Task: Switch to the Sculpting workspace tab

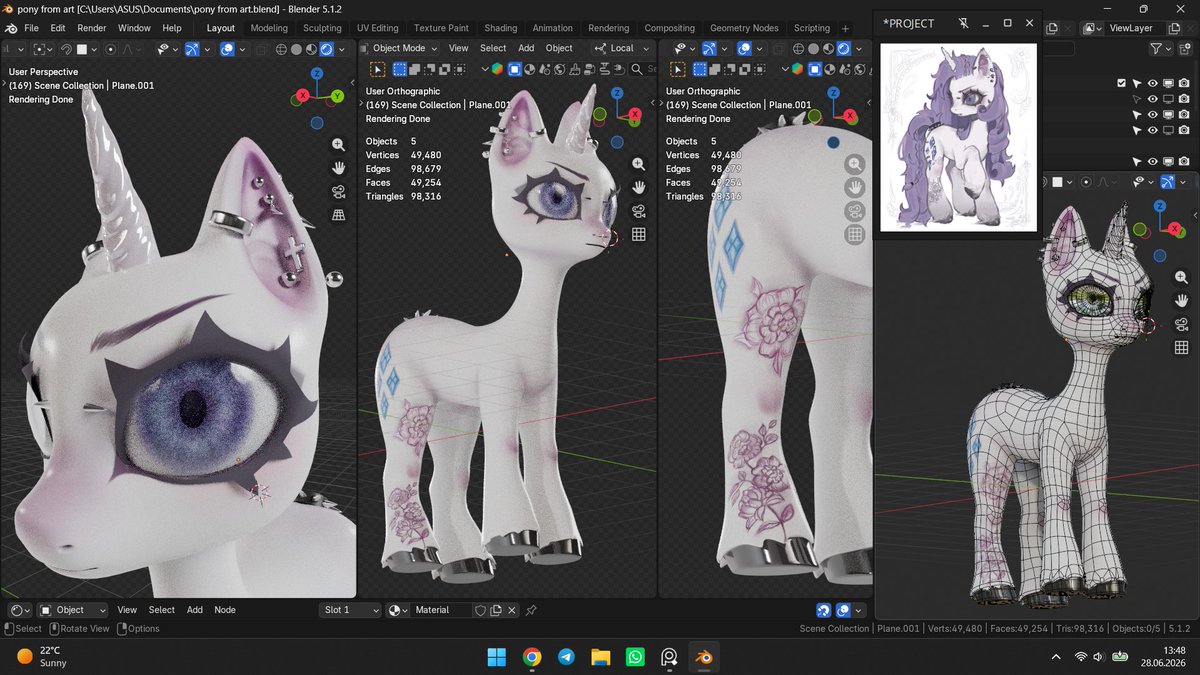Action: (x=322, y=28)
